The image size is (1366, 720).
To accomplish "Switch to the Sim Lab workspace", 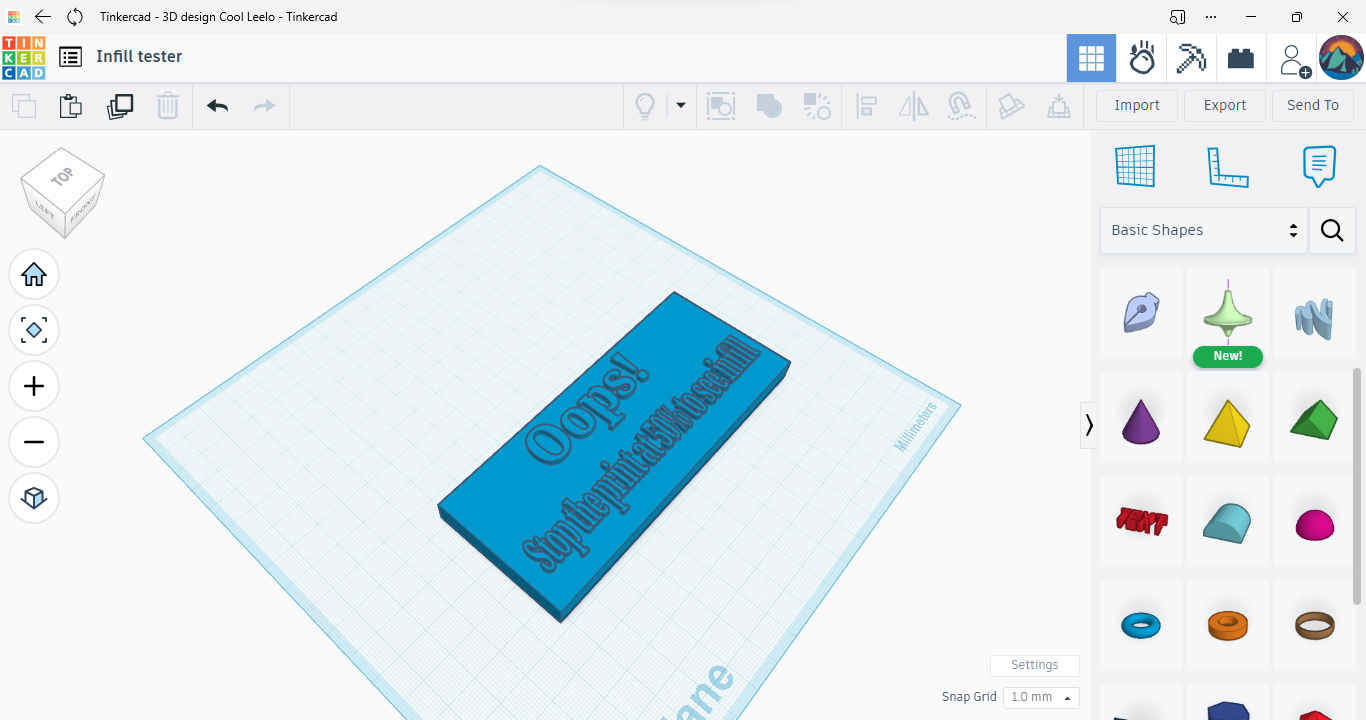I will coord(1141,59).
